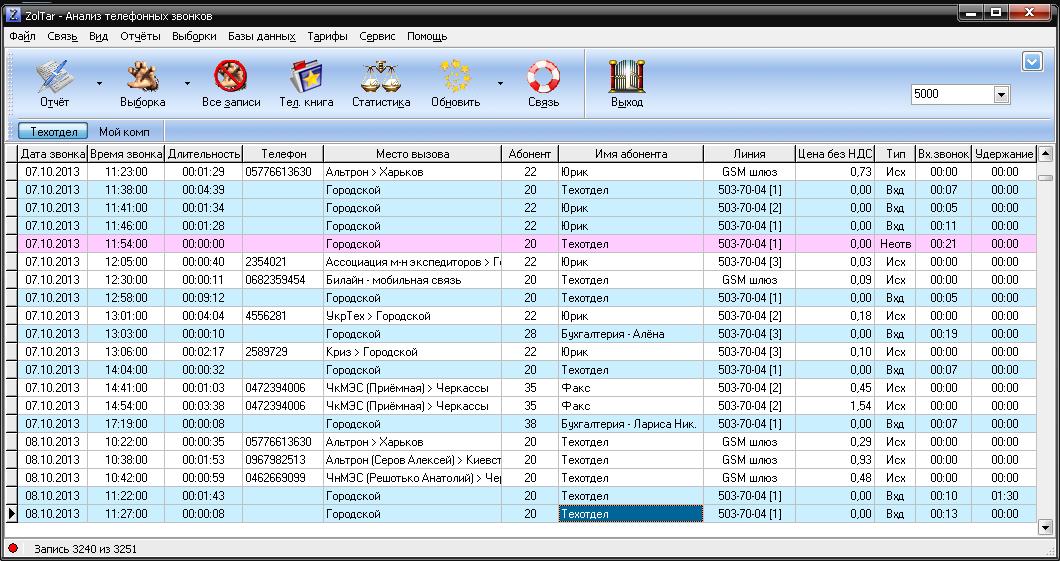1060x561 pixels.
Task: Expand the dropdown arrow next to Обновить
Action: pos(500,84)
